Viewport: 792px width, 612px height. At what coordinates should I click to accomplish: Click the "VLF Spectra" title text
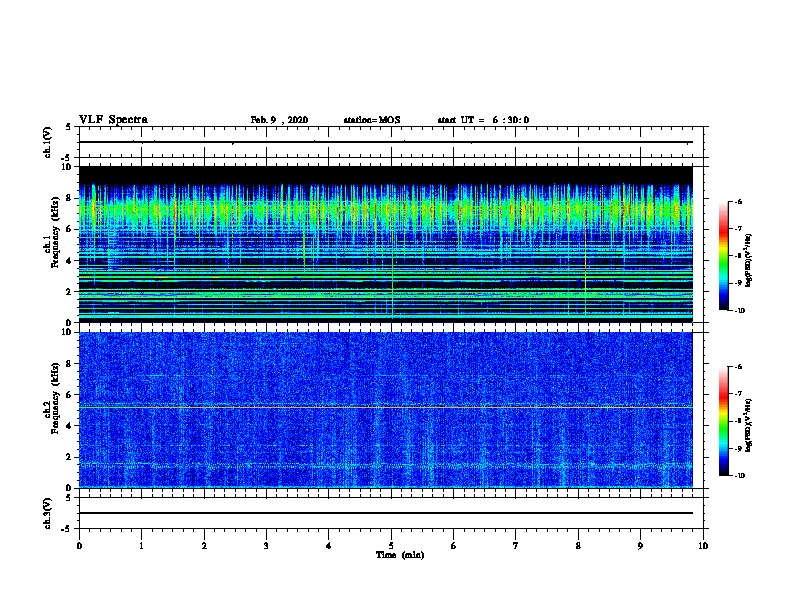(113, 120)
